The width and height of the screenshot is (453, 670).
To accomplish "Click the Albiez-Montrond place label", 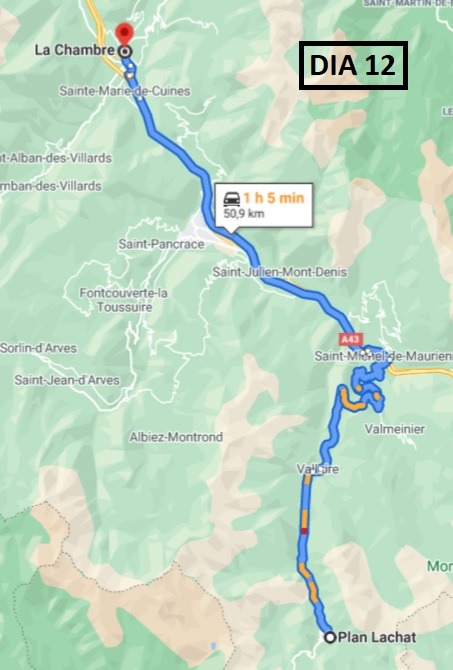I will (176, 437).
